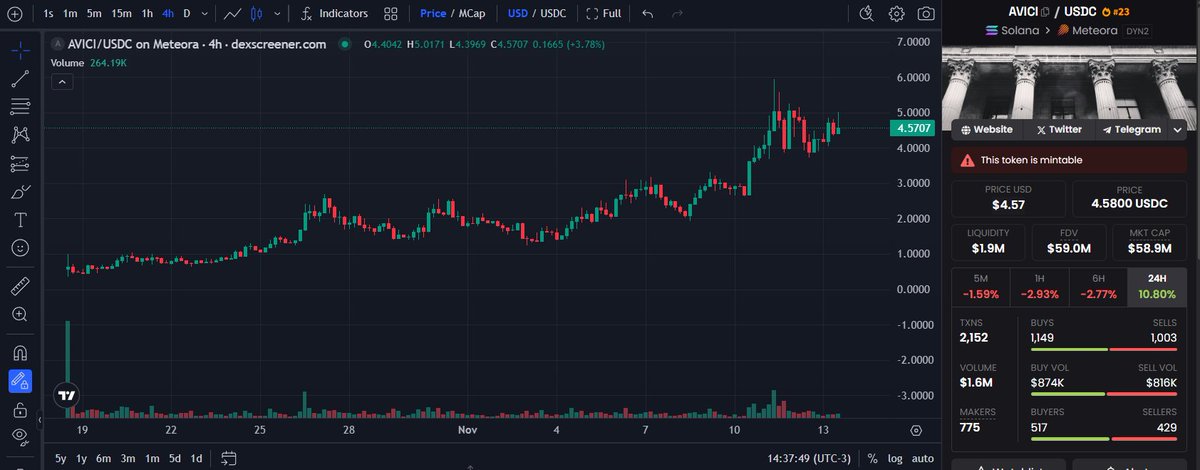
Task: Set the 6m date range
Action: point(104,458)
